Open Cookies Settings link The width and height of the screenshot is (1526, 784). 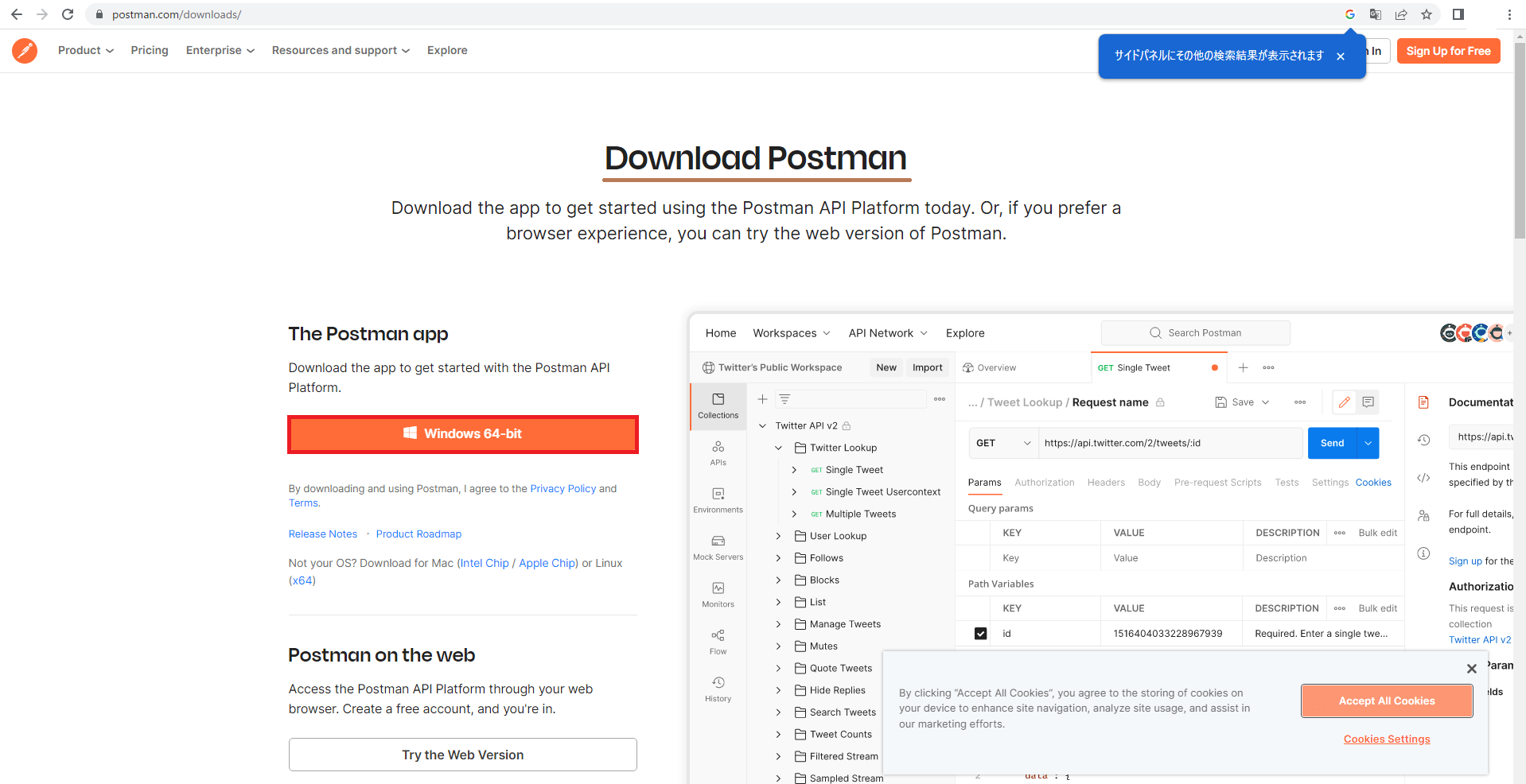point(1387,739)
